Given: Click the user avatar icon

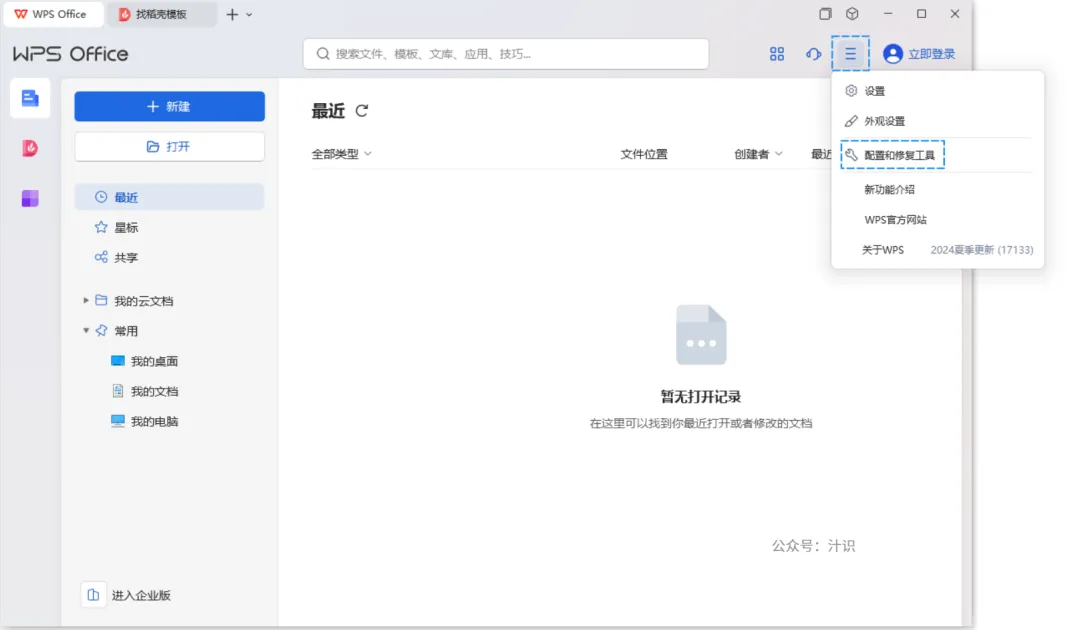Looking at the screenshot, I should (893, 54).
